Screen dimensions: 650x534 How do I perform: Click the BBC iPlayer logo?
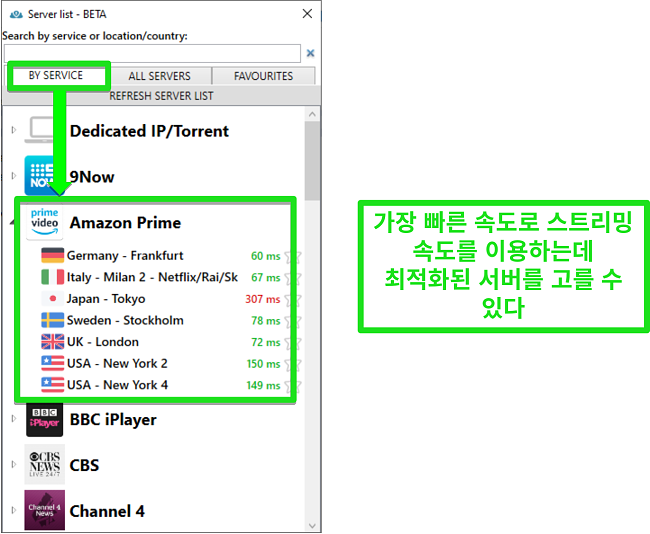tap(44, 420)
